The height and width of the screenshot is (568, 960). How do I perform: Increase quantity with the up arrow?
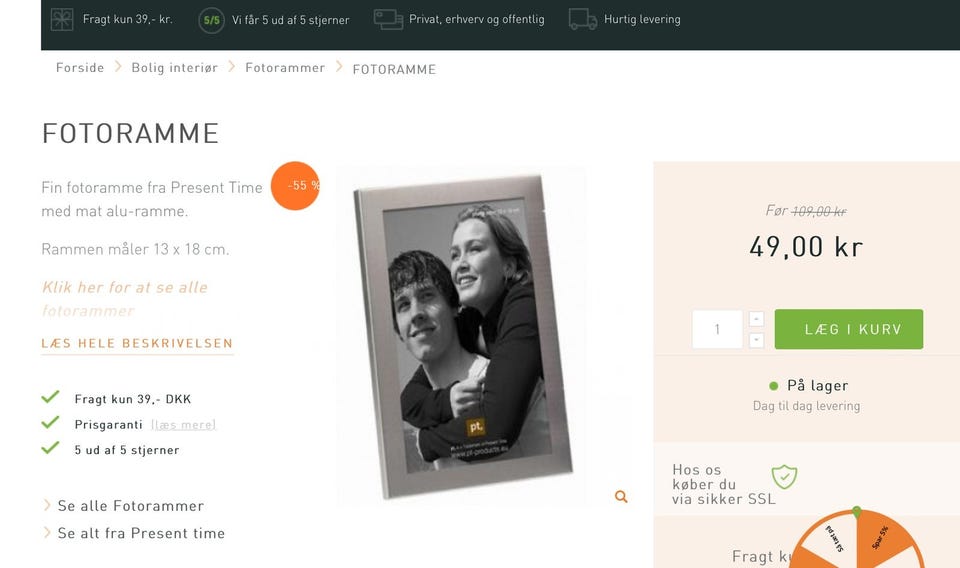coord(756,319)
